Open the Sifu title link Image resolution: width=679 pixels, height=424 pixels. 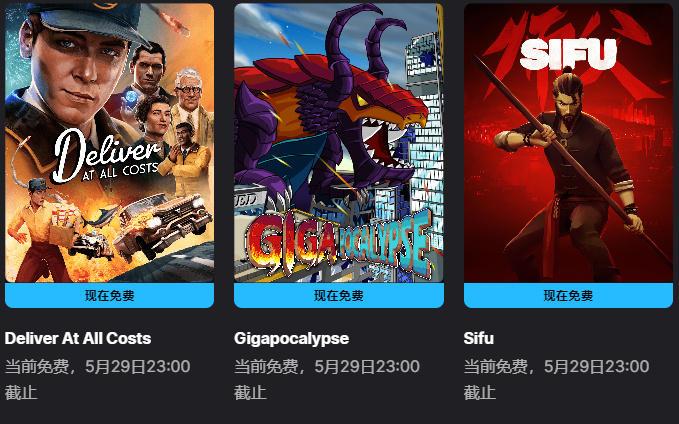click(x=479, y=338)
